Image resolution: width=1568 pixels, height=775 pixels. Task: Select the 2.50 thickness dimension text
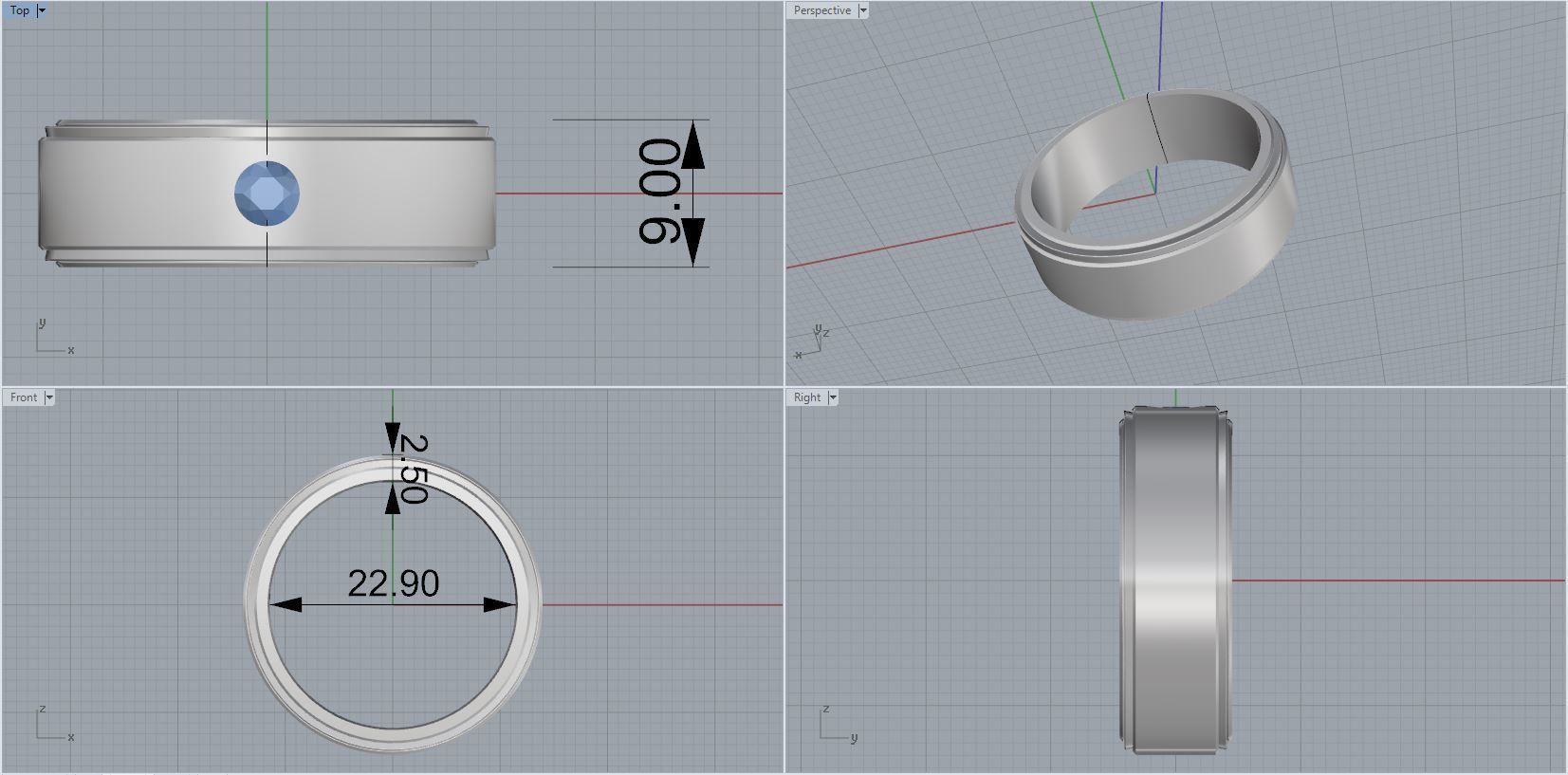click(x=414, y=469)
